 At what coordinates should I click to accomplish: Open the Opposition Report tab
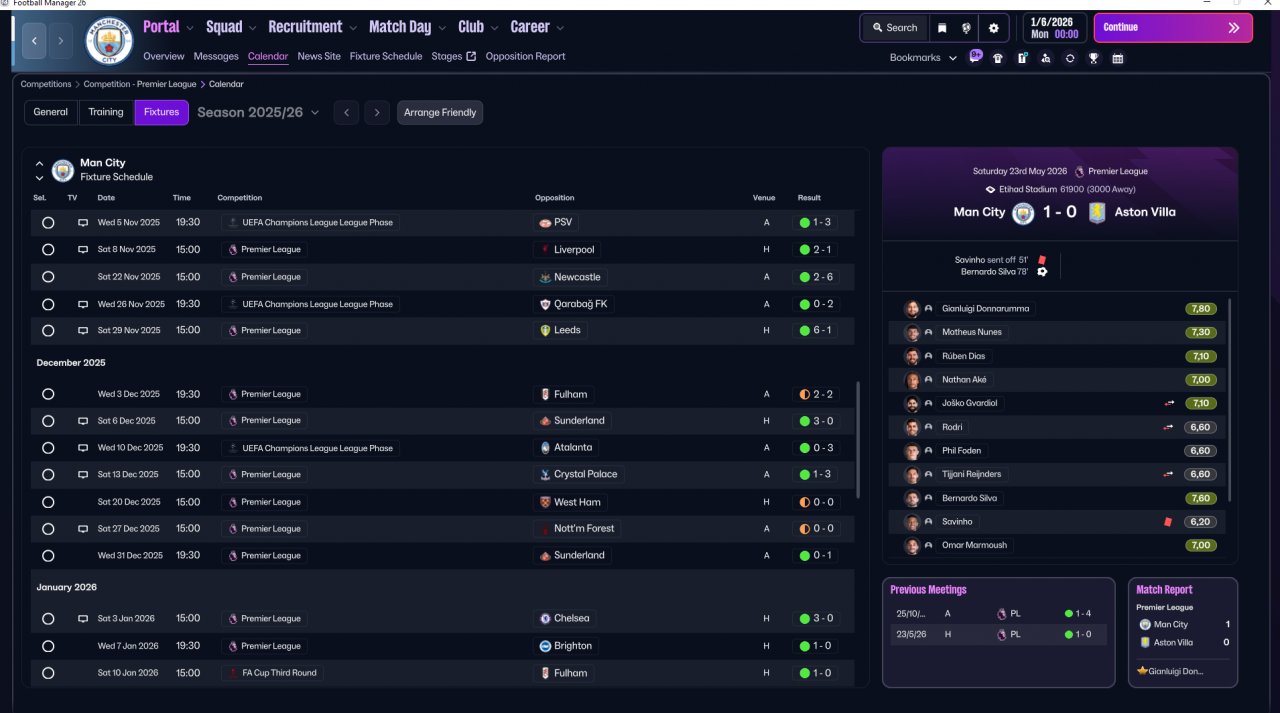(x=525, y=56)
